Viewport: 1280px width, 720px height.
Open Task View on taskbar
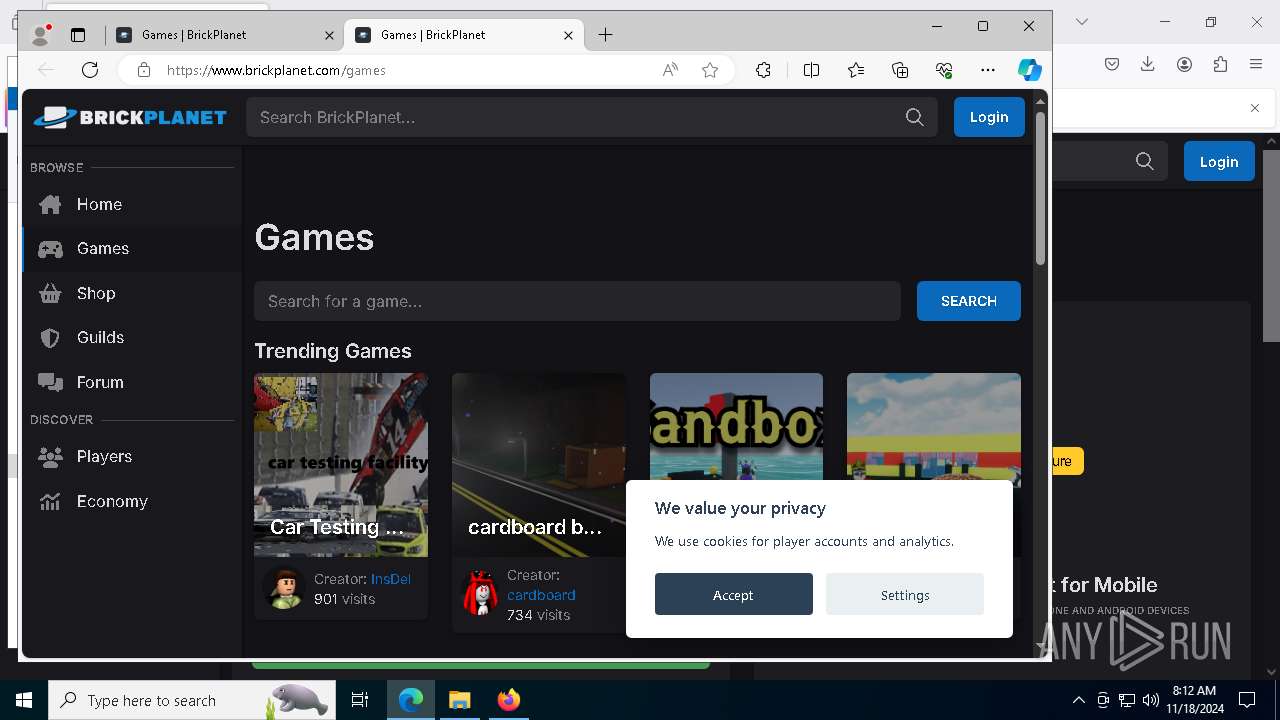tap(360, 700)
